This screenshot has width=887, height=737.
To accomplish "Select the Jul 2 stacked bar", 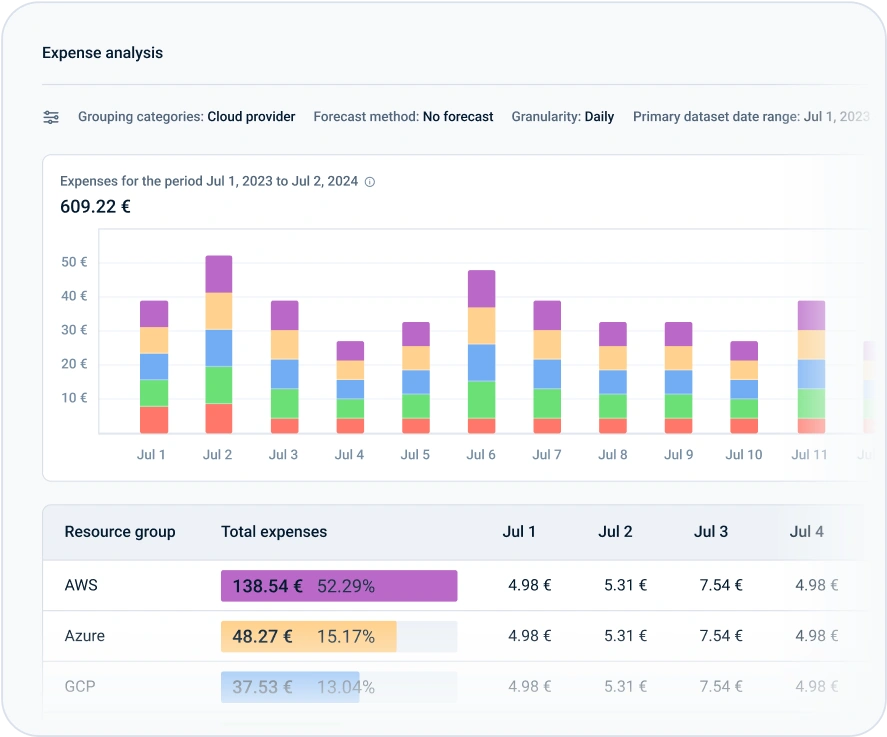I will 218,344.
